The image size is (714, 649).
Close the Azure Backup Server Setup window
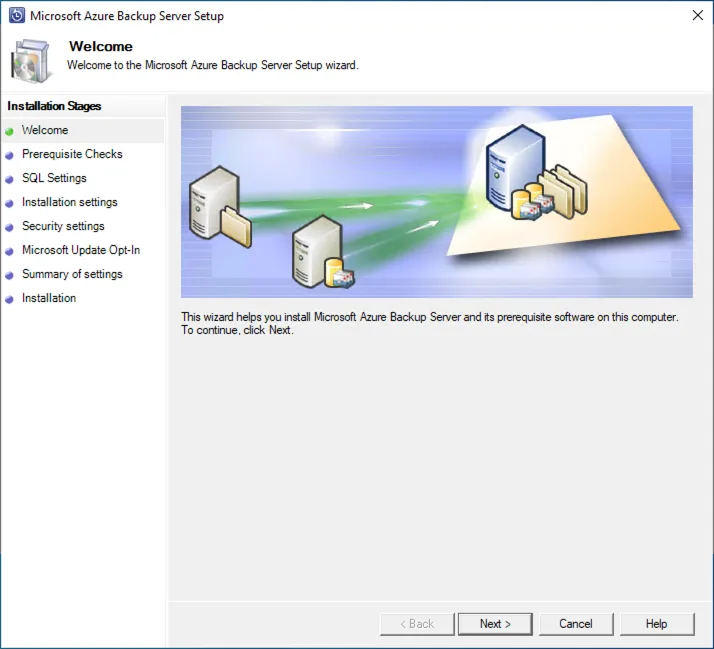click(x=697, y=16)
